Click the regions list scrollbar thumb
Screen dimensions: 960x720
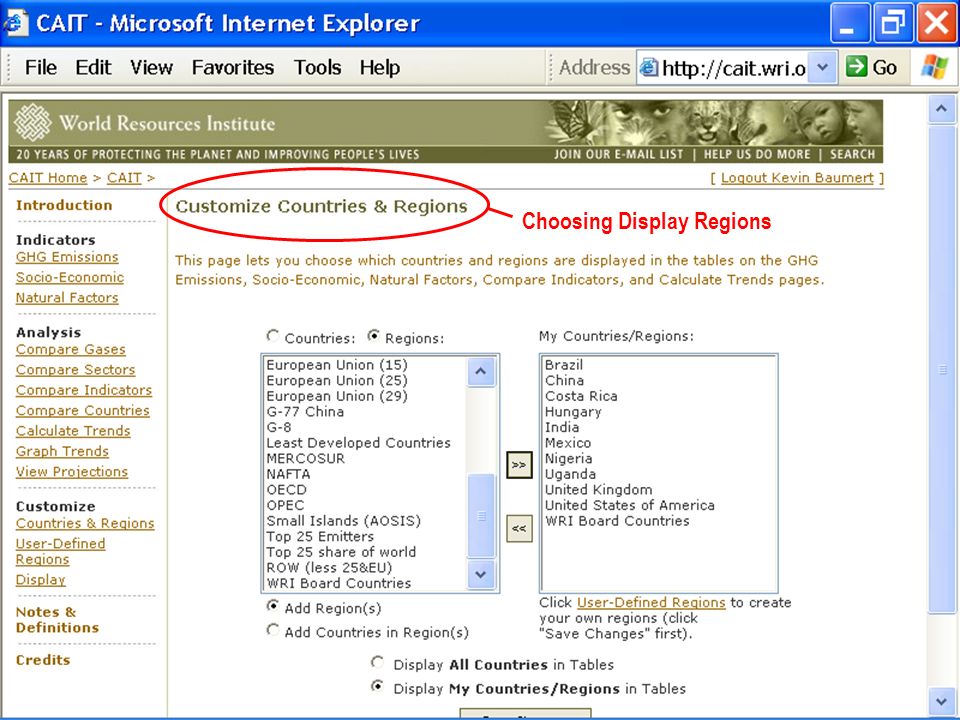point(481,515)
